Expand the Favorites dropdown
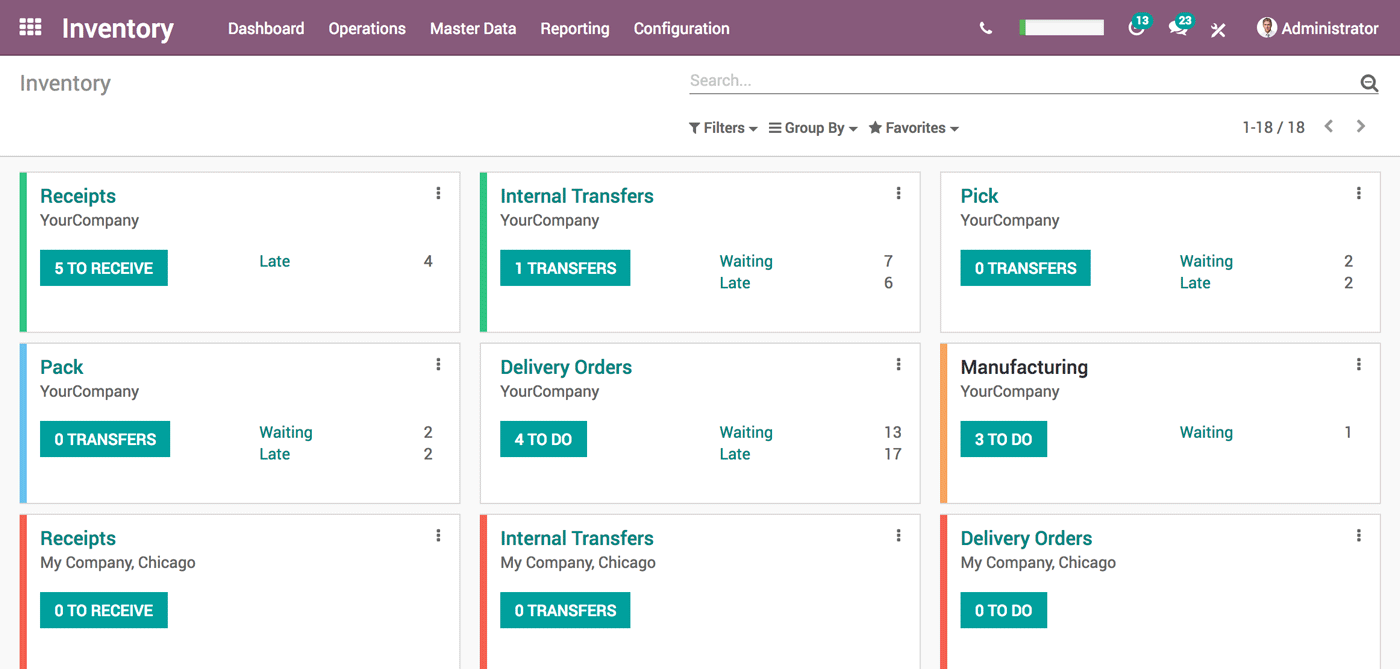 (914, 128)
